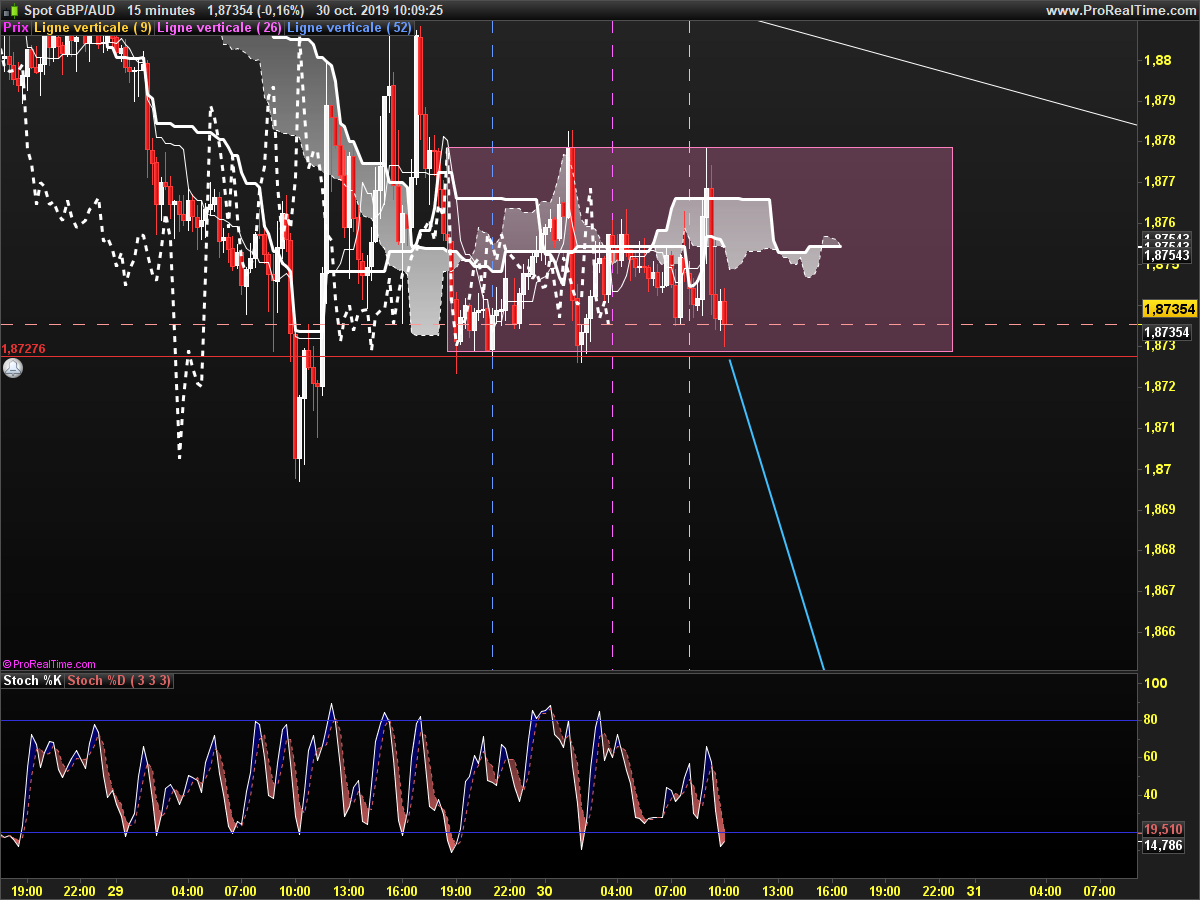The height and width of the screenshot is (900, 1200).
Task: Click the 1,878 price axis label
Action: click(1159, 141)
